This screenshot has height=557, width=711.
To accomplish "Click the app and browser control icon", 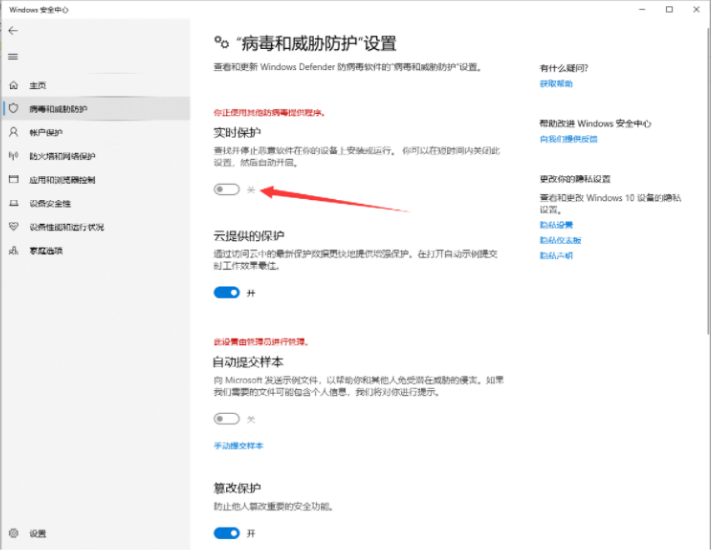I will 14,179.
